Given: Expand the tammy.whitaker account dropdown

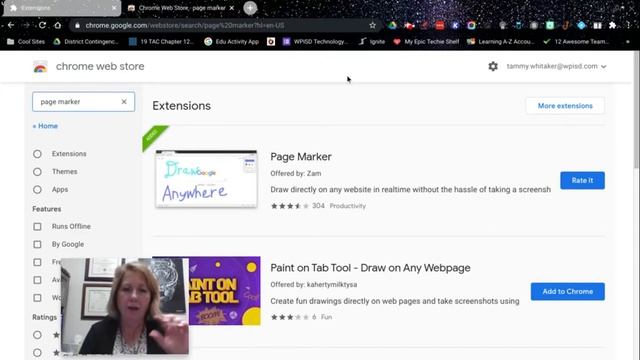Looking at the screenshot, I should 556,66.
